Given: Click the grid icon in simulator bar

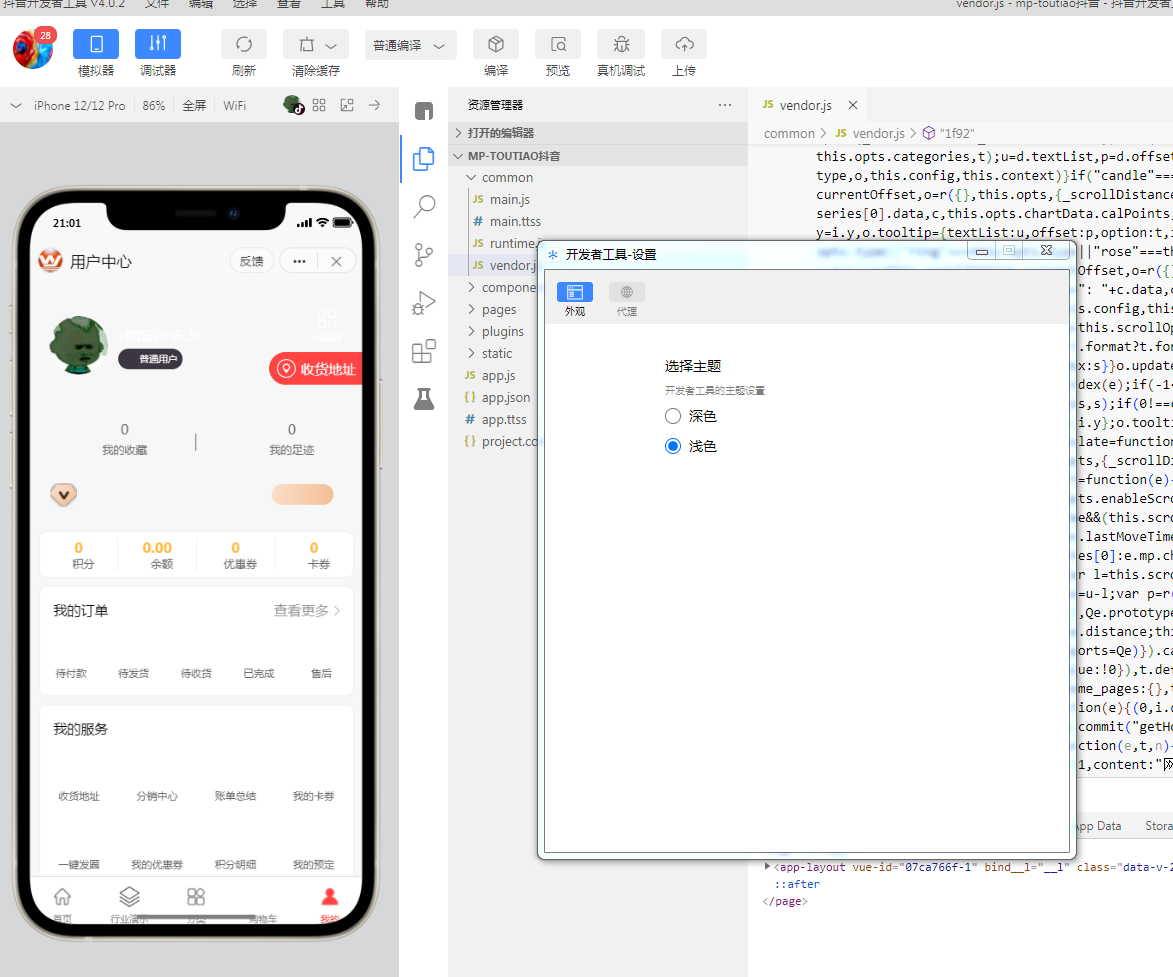Looking at the screenshot, I should [x=319, y=105].
